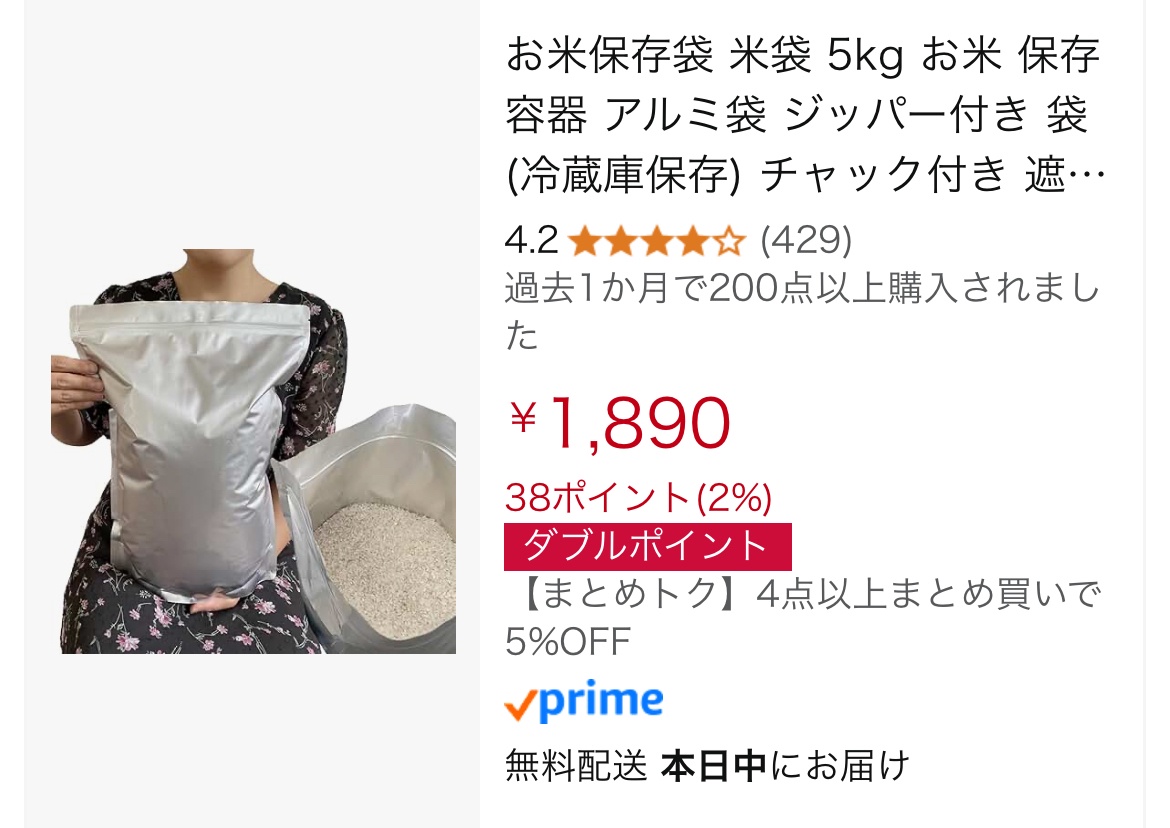The width and height of the screenshot is (1170, 828).
Task: Click the ￥1,890 price
Action: pyautogui.click(x=619, y=423)
